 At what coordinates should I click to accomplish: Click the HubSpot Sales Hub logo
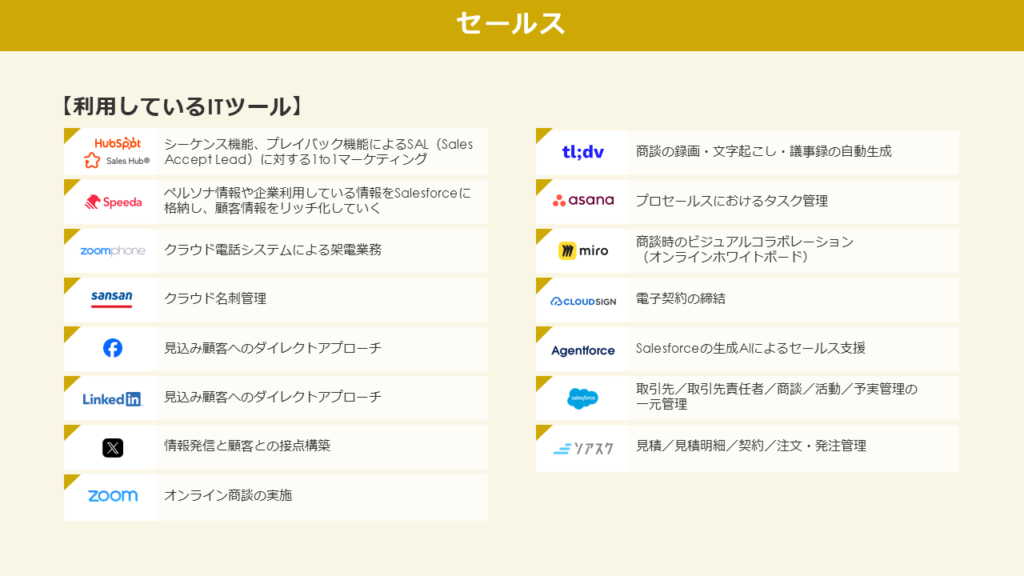tap(112, 151)
